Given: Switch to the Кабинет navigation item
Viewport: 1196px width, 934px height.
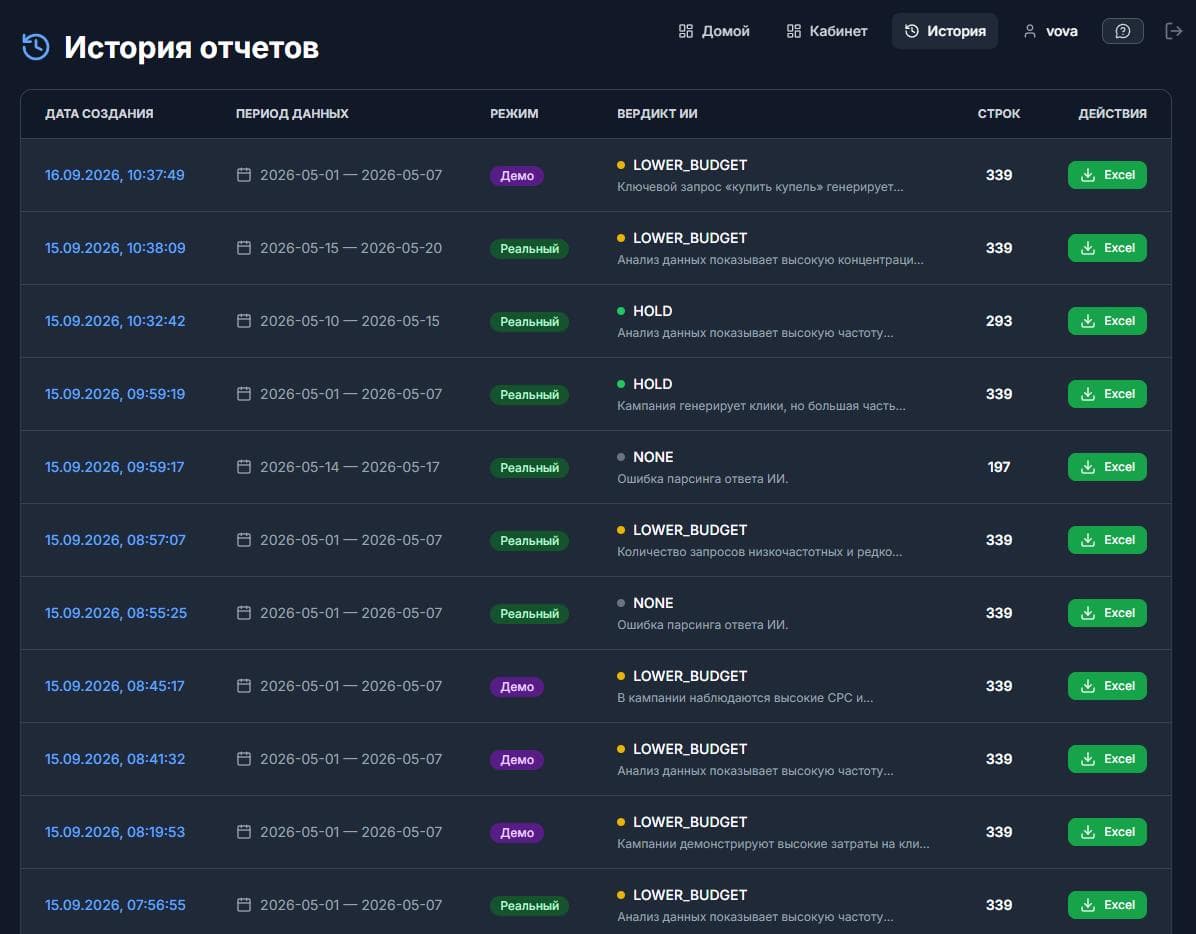Looking at the screenshot, I should point(827,31).
